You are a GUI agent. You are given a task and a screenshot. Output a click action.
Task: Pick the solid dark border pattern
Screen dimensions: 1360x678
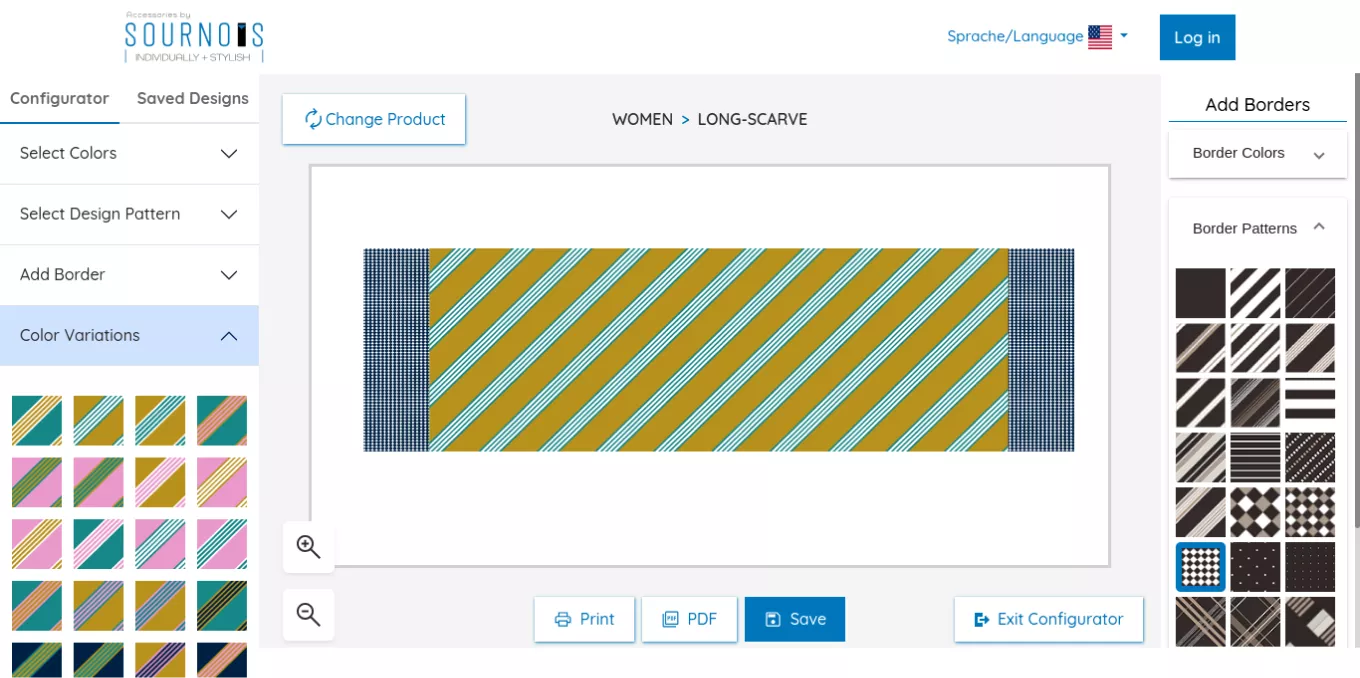(x=1200, y=293)
